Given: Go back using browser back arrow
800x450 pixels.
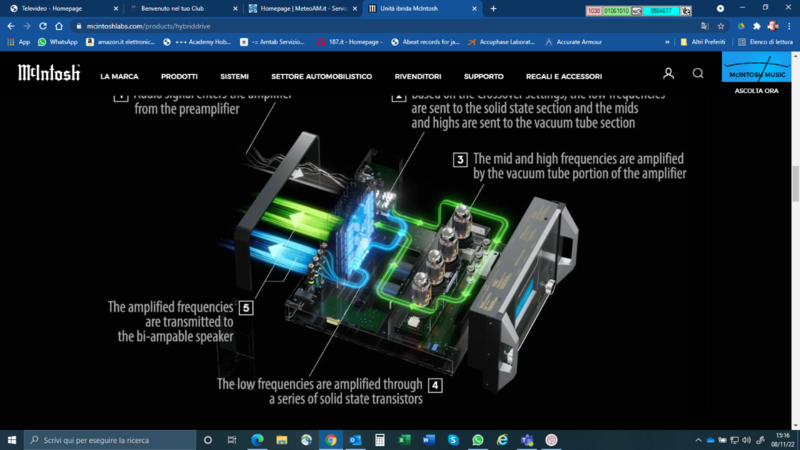Looking at the screenshot, I should 11,26.
